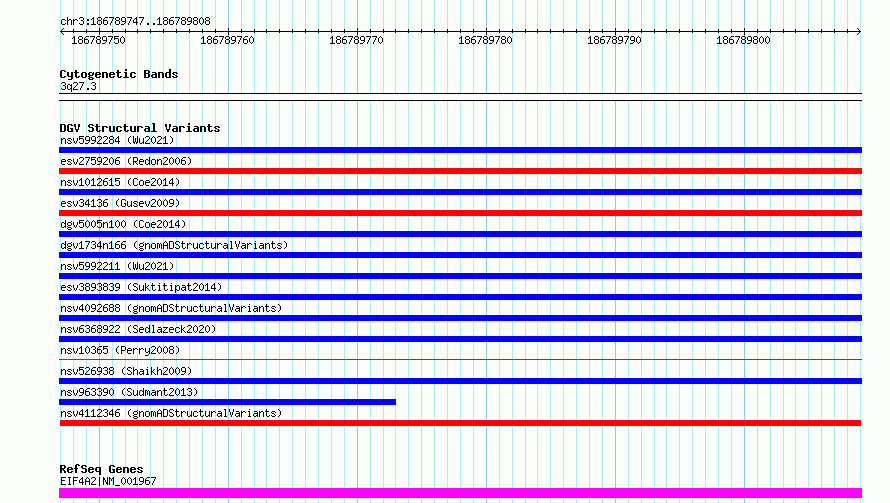
Task: Click ruler position 186789780
Action: 485,40
